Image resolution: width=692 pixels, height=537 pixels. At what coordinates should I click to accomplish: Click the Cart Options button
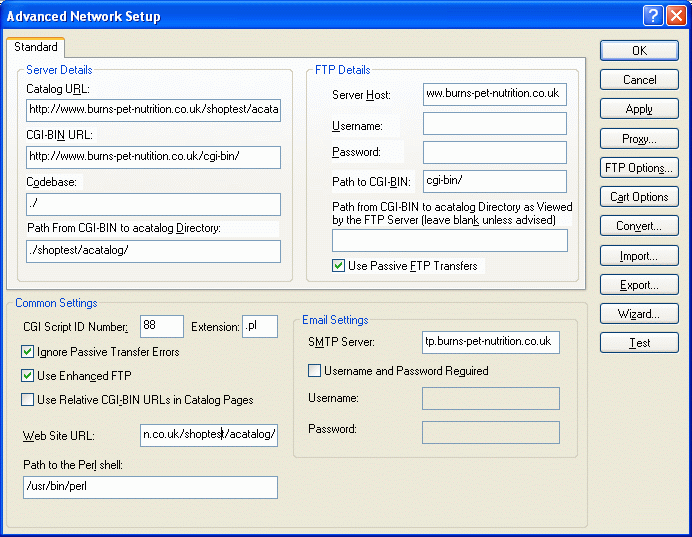coord(639,197)
